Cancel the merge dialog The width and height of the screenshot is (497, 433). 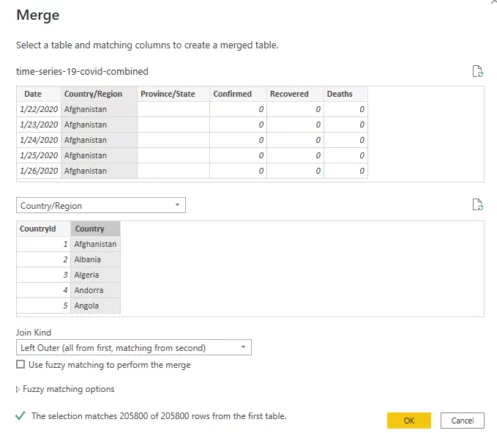(462, 420)
